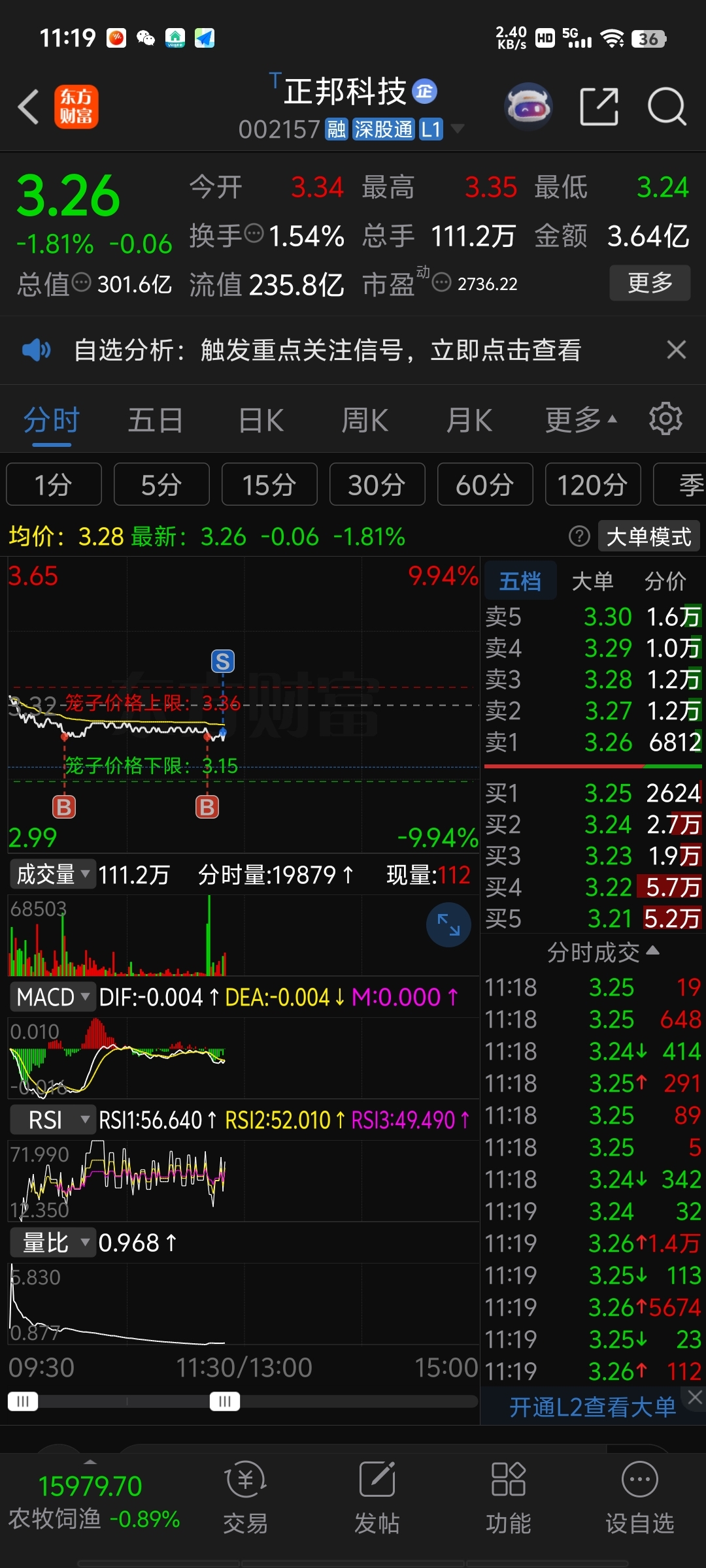Switch to the 日K tab
Screen dimensions: 706x1568
tap(261, 420)
